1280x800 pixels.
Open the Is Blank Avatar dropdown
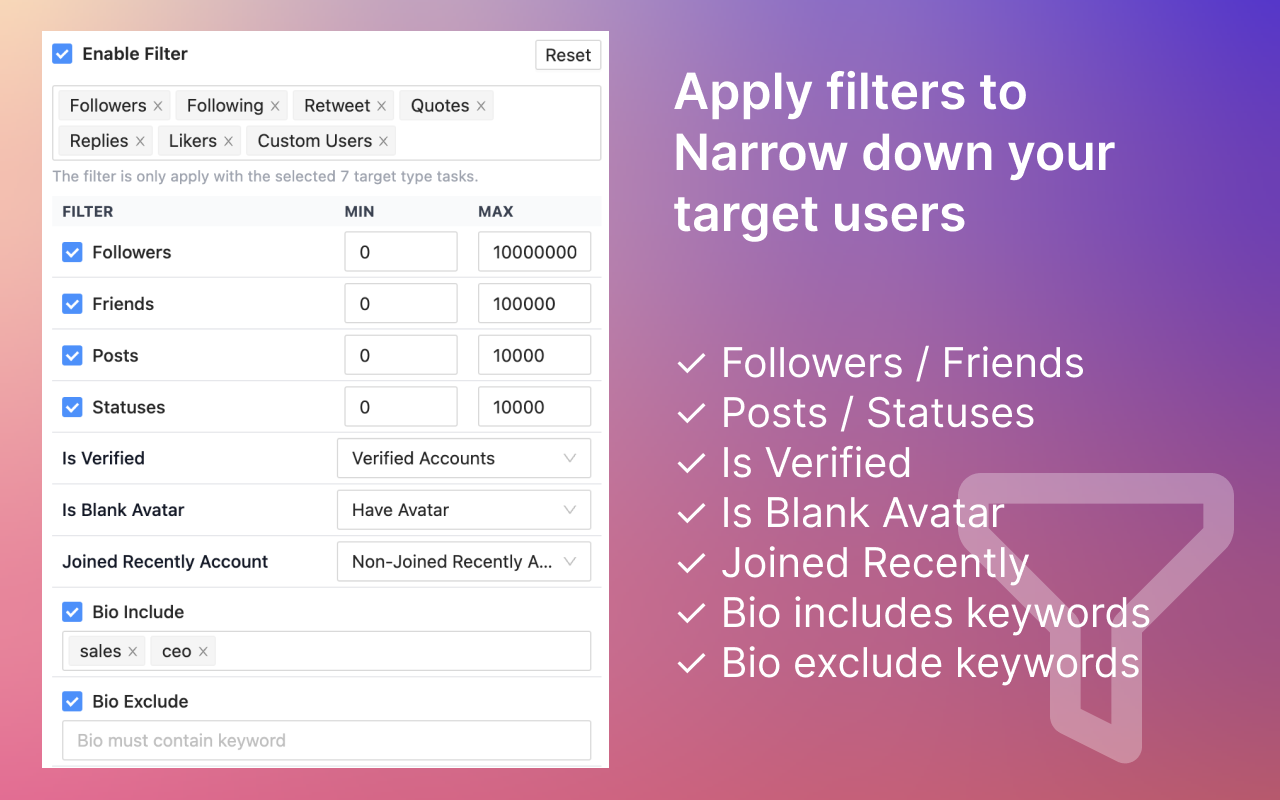464,510
